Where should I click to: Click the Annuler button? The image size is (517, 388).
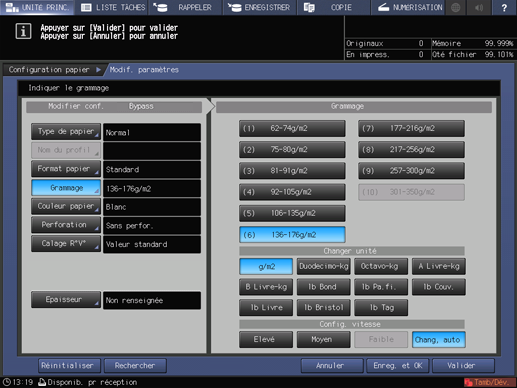coord(332,366)
